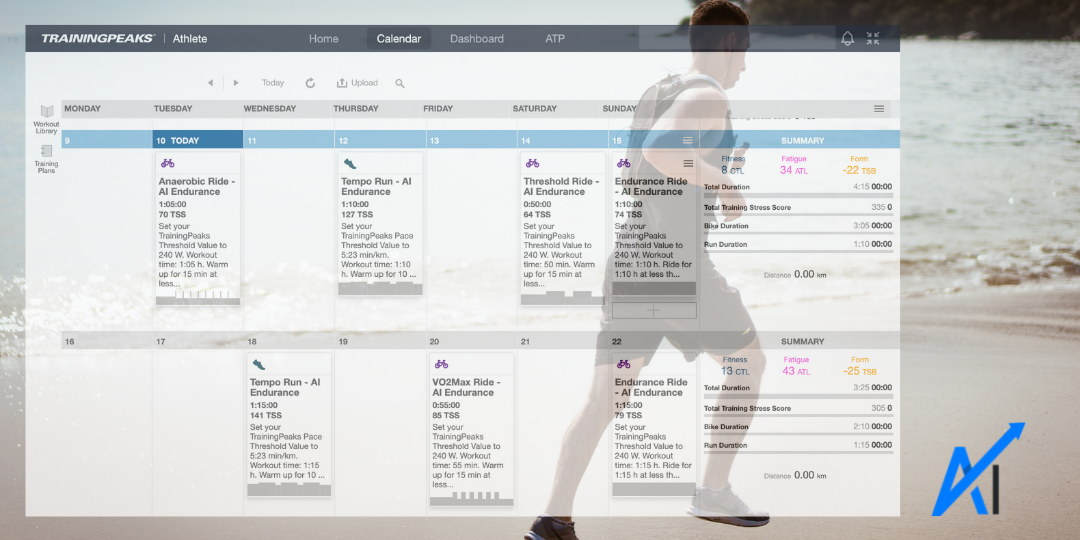Viewport: 1080px width, 540px height.
Task: Select day 11 header
Action: [289, 140]
